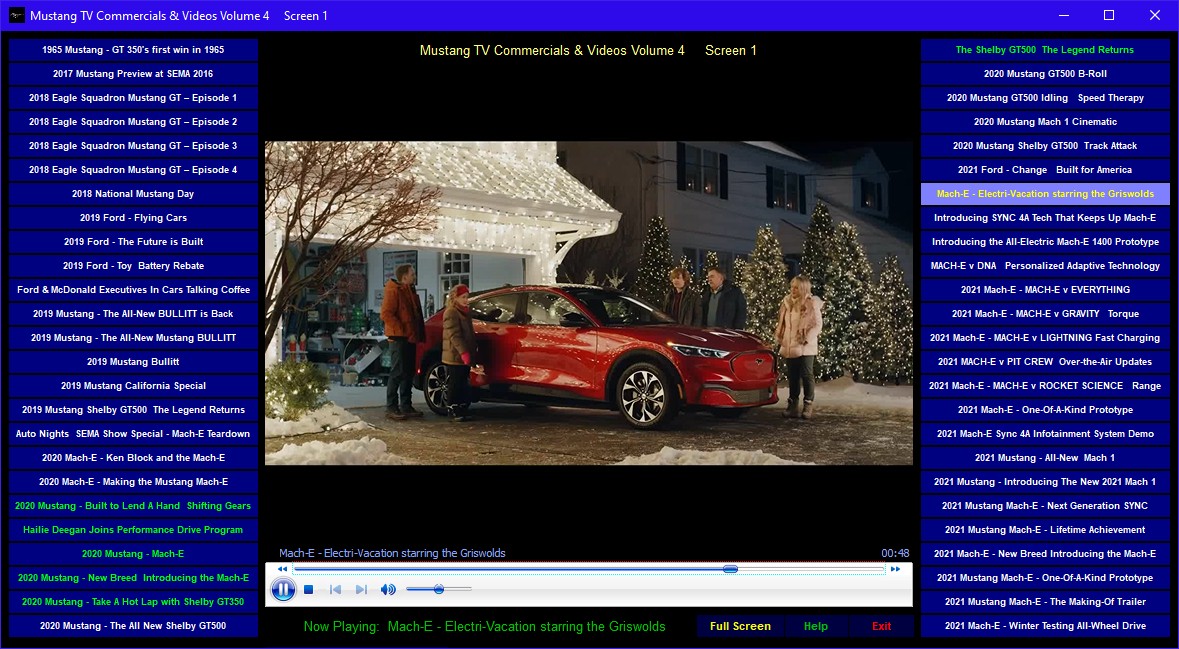This screenshot has height=649, width=1179.
Task: Play 2019 Mustang - The All-New Mustang BULLITT
Action: [x=133, y=338]
